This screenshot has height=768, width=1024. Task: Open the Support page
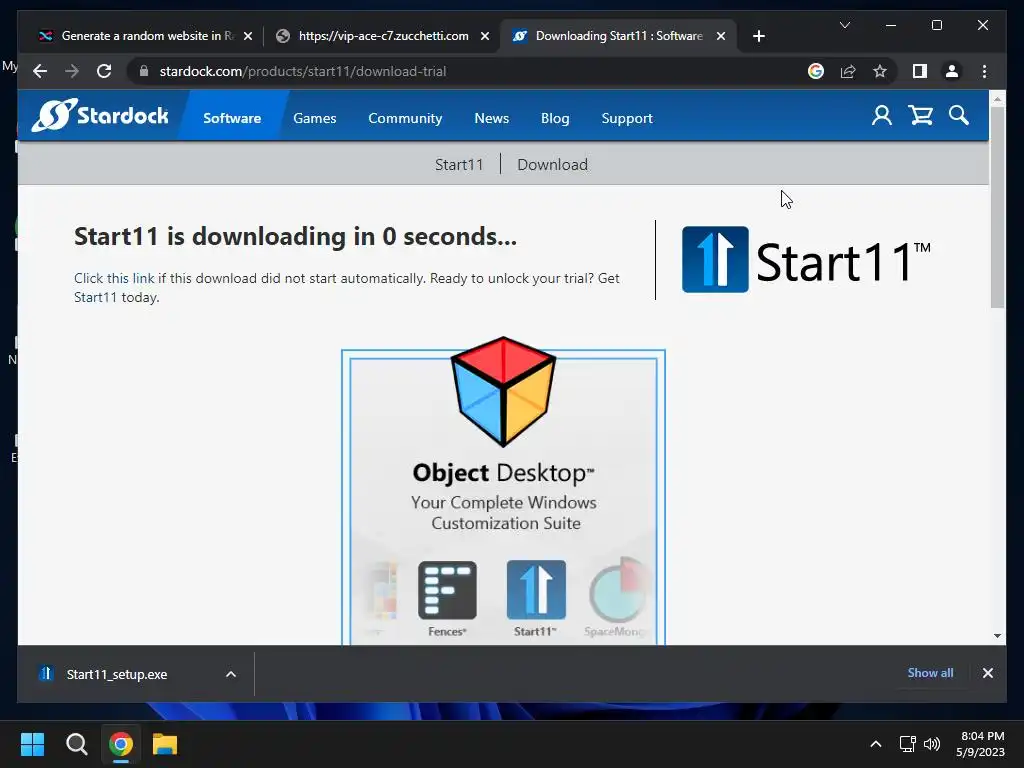627,118
